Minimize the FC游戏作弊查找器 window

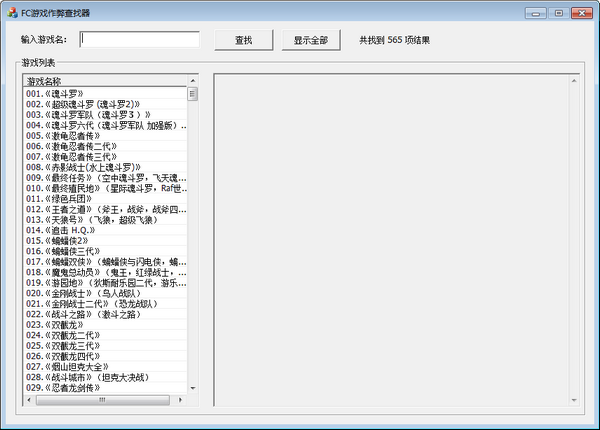point(536,14)
